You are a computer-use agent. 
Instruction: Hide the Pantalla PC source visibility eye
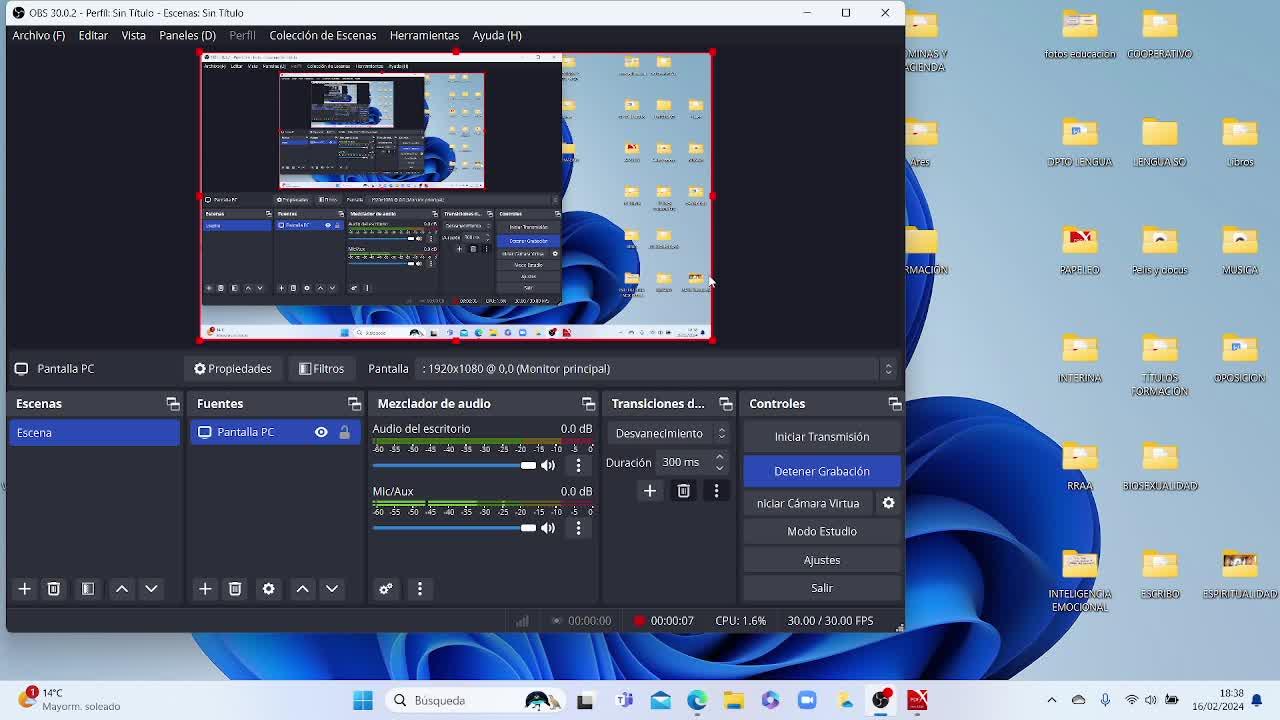tap(321, 432)
